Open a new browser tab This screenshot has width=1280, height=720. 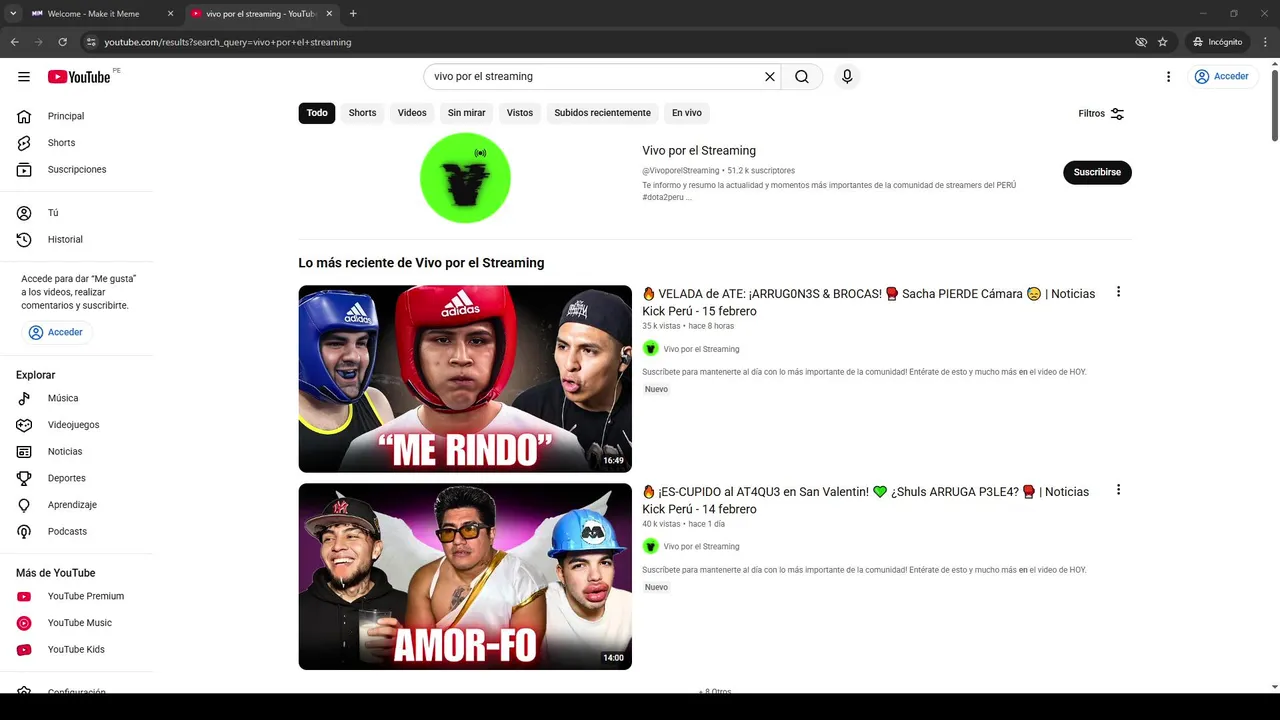pyautogui.click(x=353, y=14)
